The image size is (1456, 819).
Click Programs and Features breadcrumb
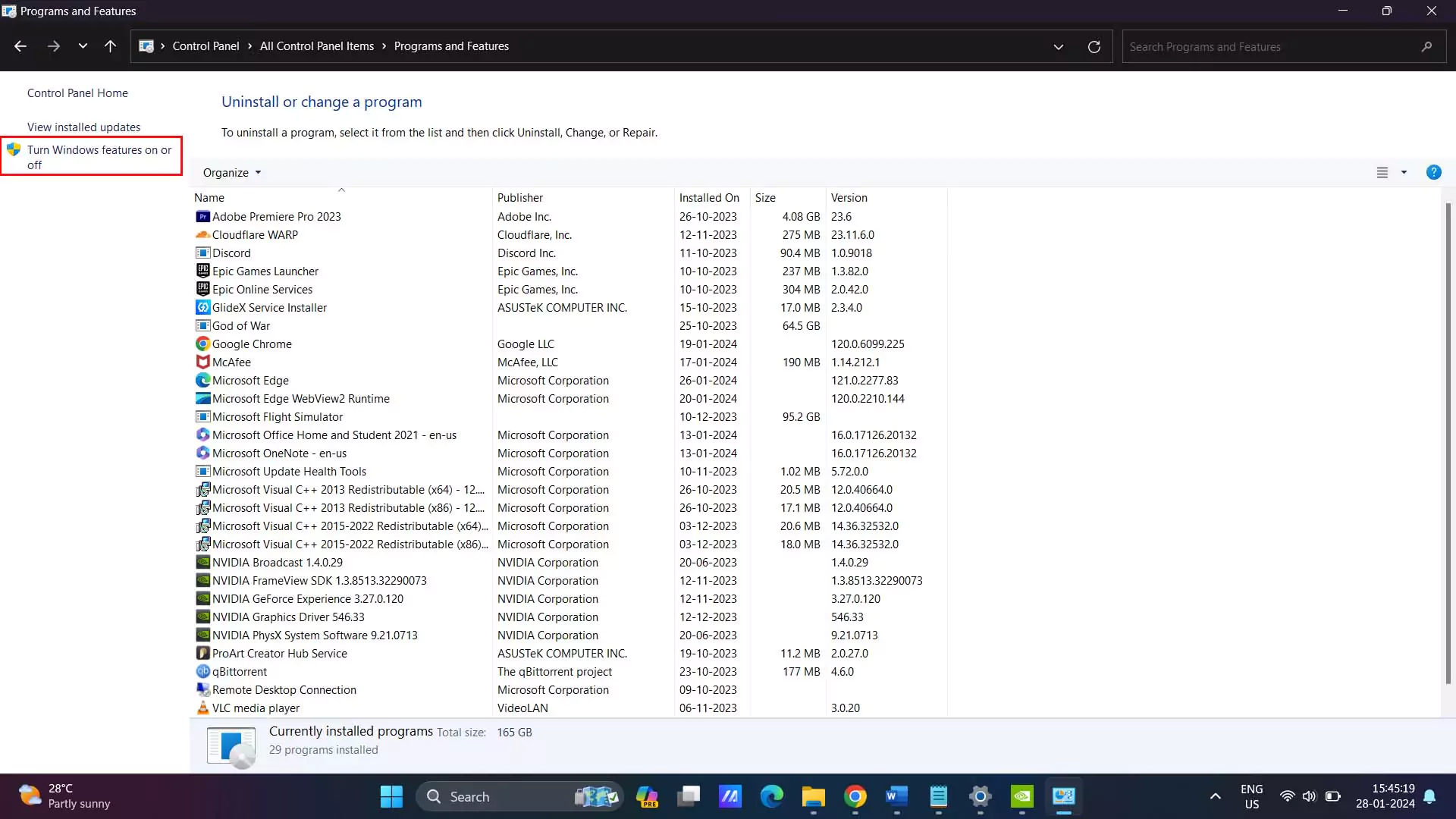click(451, 46)
